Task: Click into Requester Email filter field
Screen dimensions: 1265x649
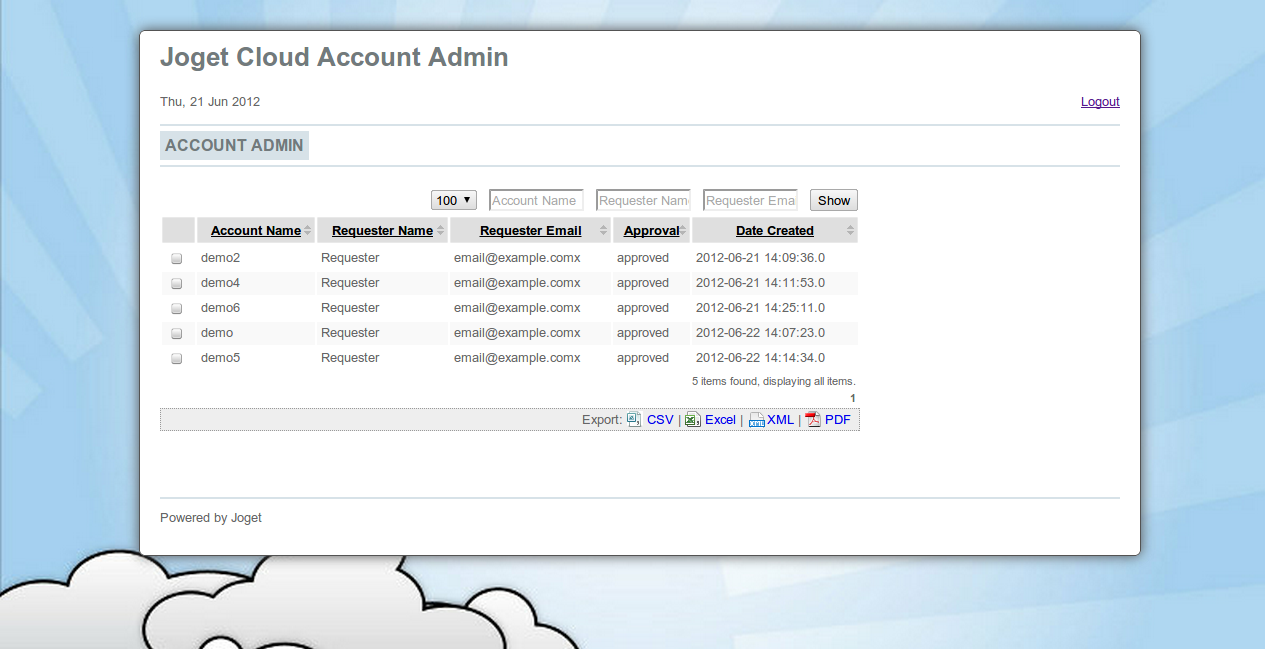Action: [x=750, y=201]
